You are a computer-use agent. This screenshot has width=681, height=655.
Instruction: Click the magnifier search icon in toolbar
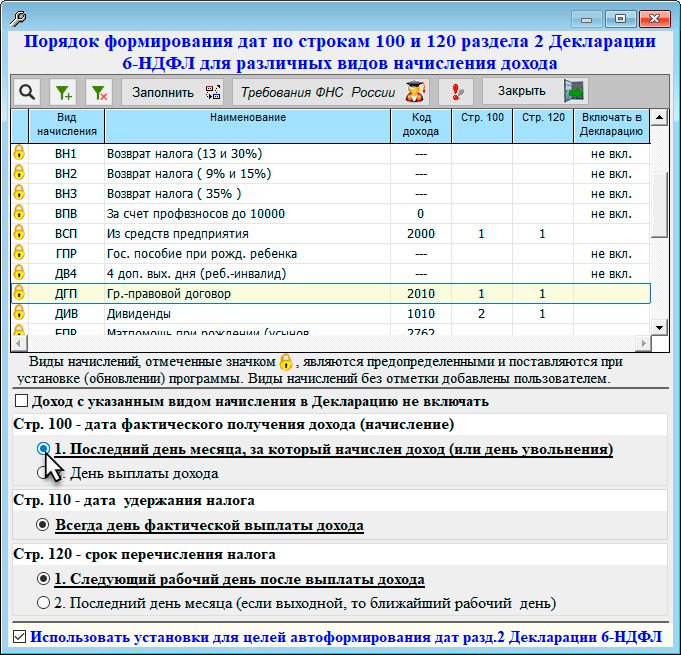click(27, 92)
